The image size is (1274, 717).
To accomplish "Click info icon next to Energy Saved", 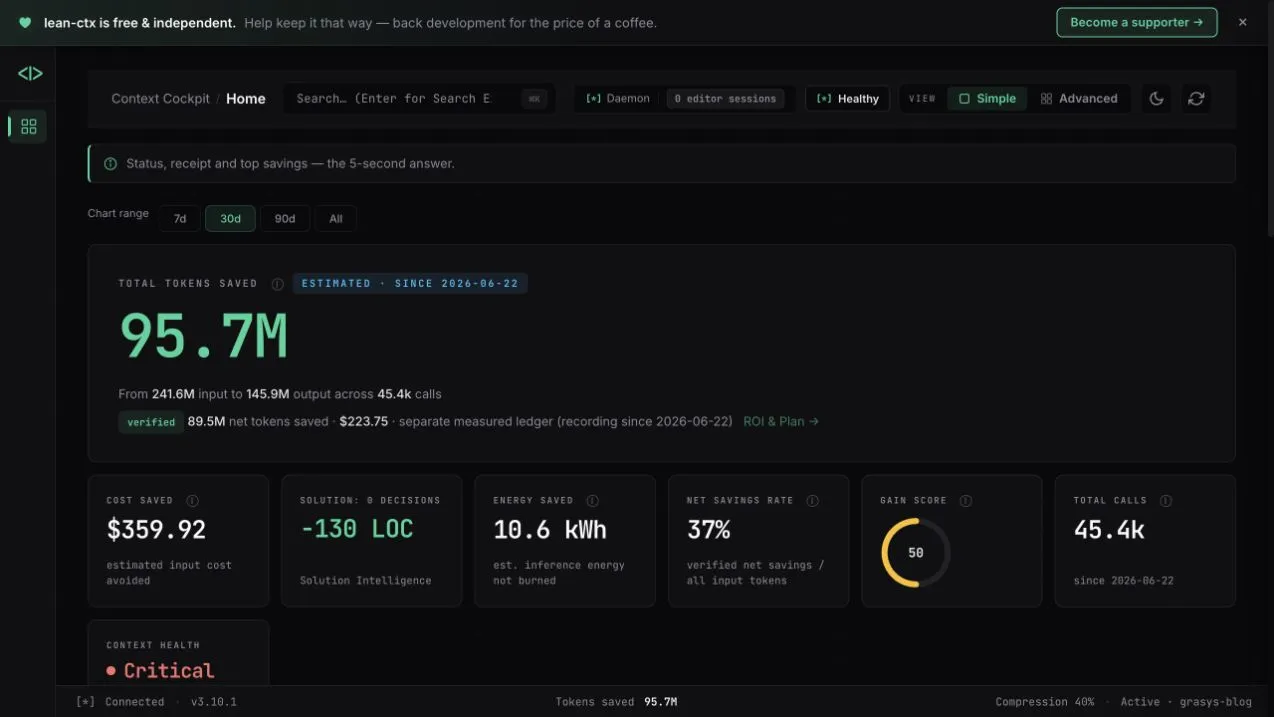I will coord(592,500).
